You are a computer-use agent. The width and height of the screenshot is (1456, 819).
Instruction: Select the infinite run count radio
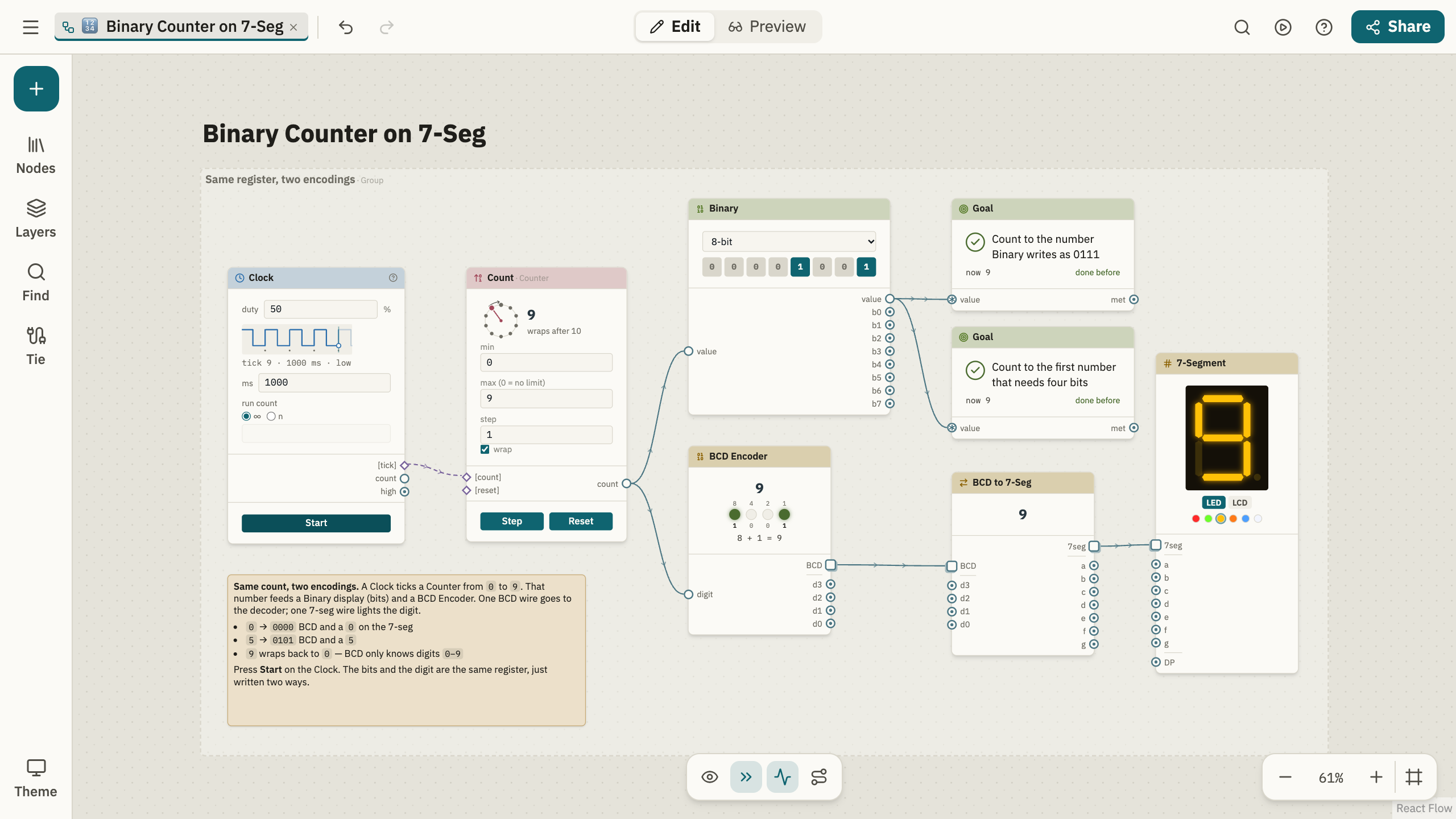tap(246, 416)
